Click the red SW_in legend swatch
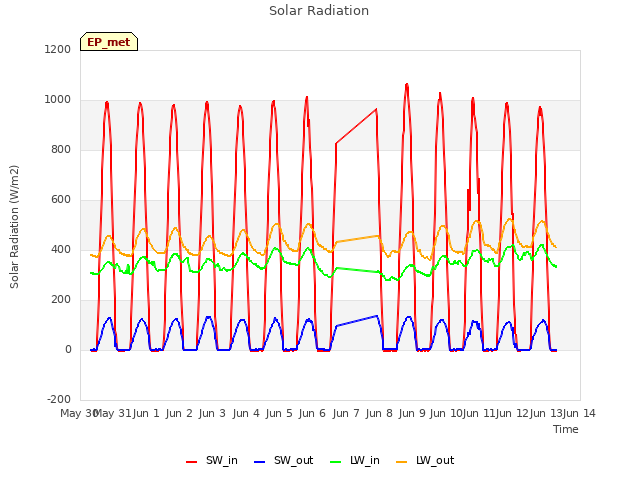 coord(191,462)
